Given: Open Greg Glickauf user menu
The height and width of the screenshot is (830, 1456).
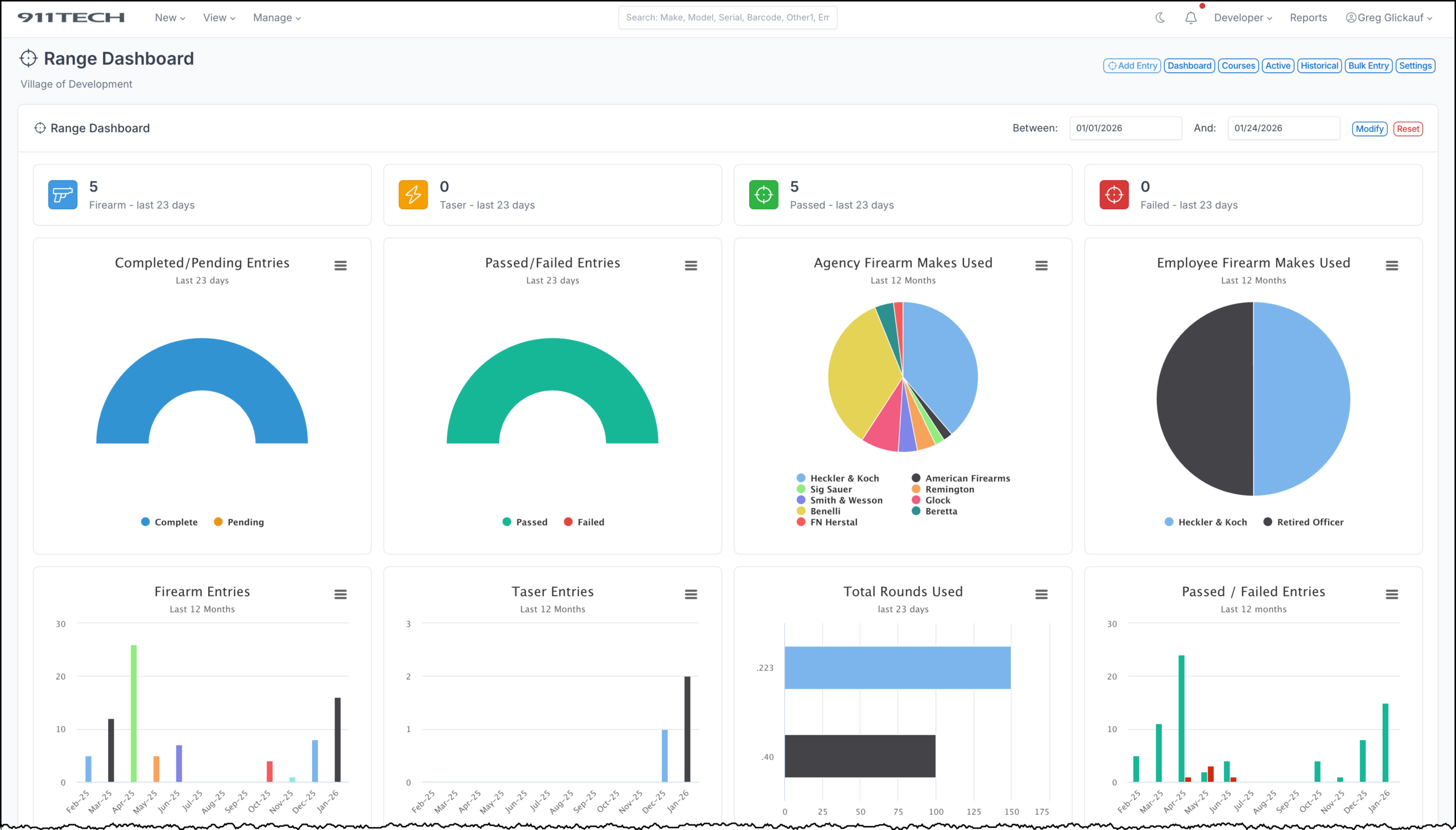Looking at the screenshot, I should tap(1389, 18).
